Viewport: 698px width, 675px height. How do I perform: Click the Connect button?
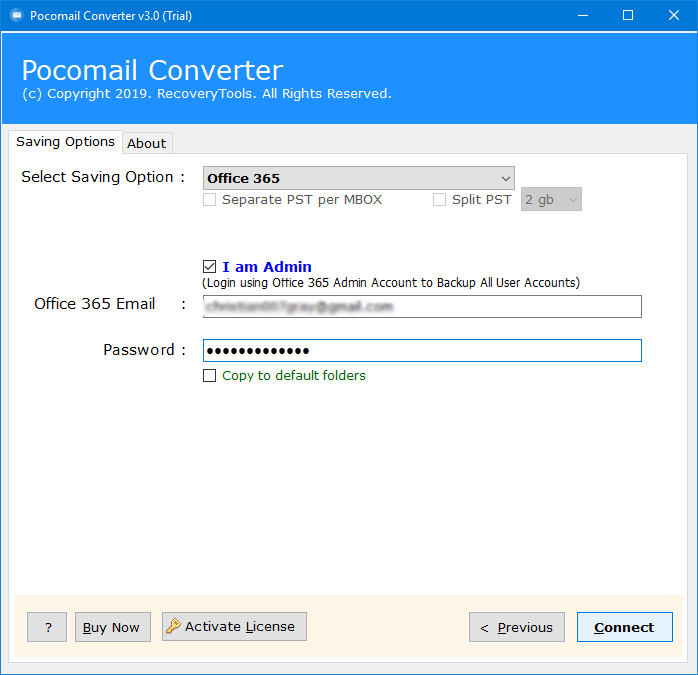pos(625,627)
